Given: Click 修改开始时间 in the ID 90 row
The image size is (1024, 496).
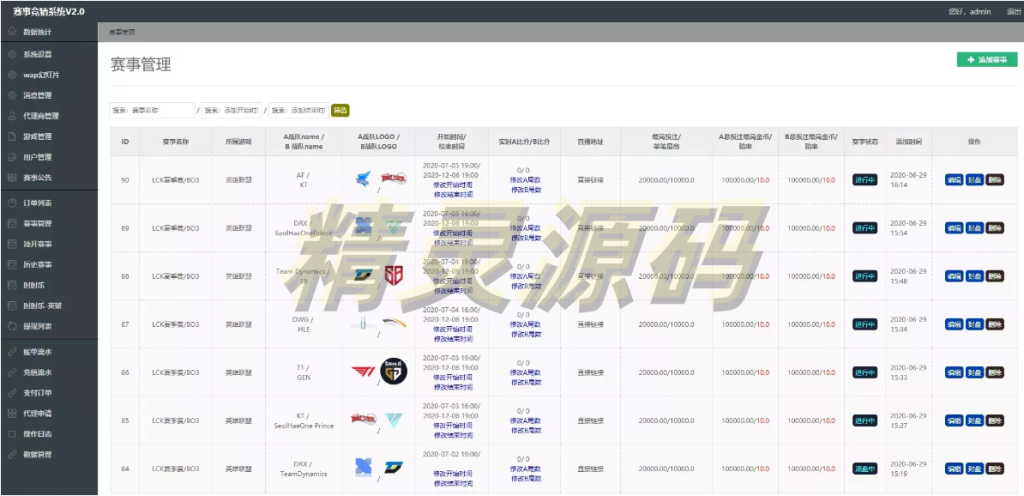Looking at the screenshot, I should coord(453,185).
